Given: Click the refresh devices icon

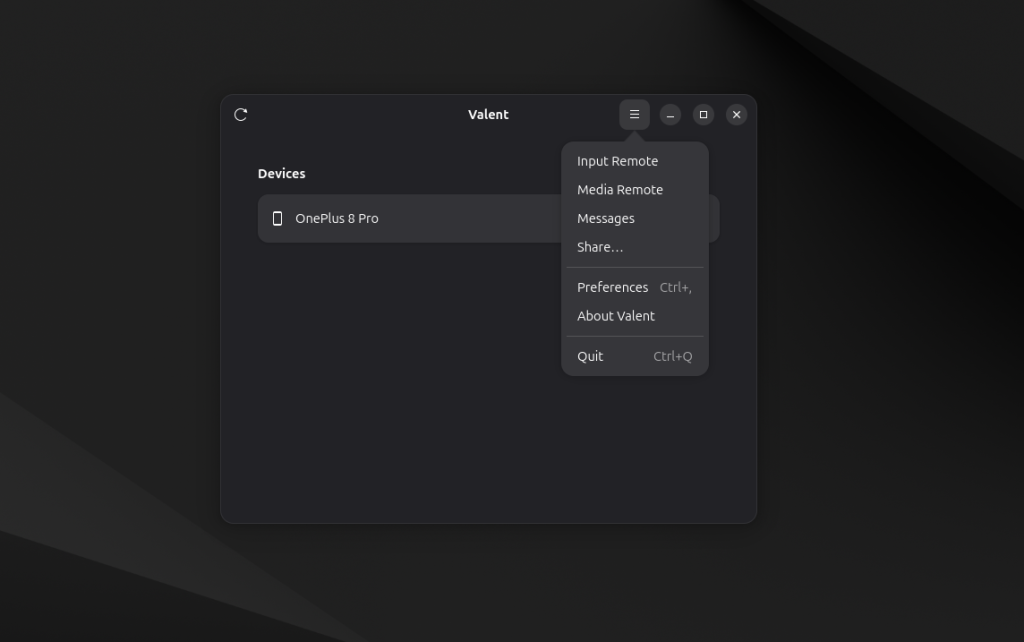Looking at the screenshot, I should tap(240, 115).
